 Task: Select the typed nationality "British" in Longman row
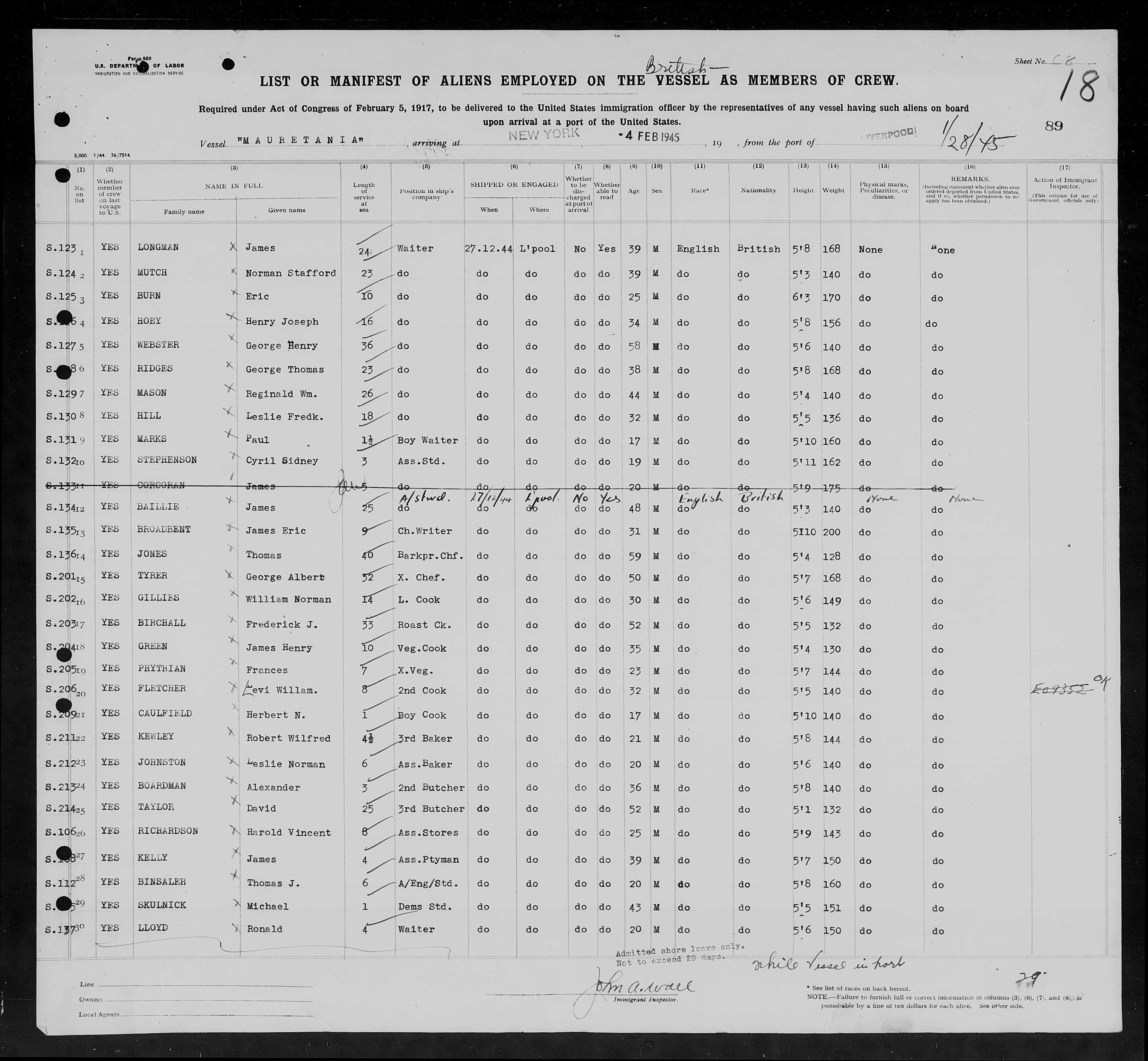(x=759, y=248)
